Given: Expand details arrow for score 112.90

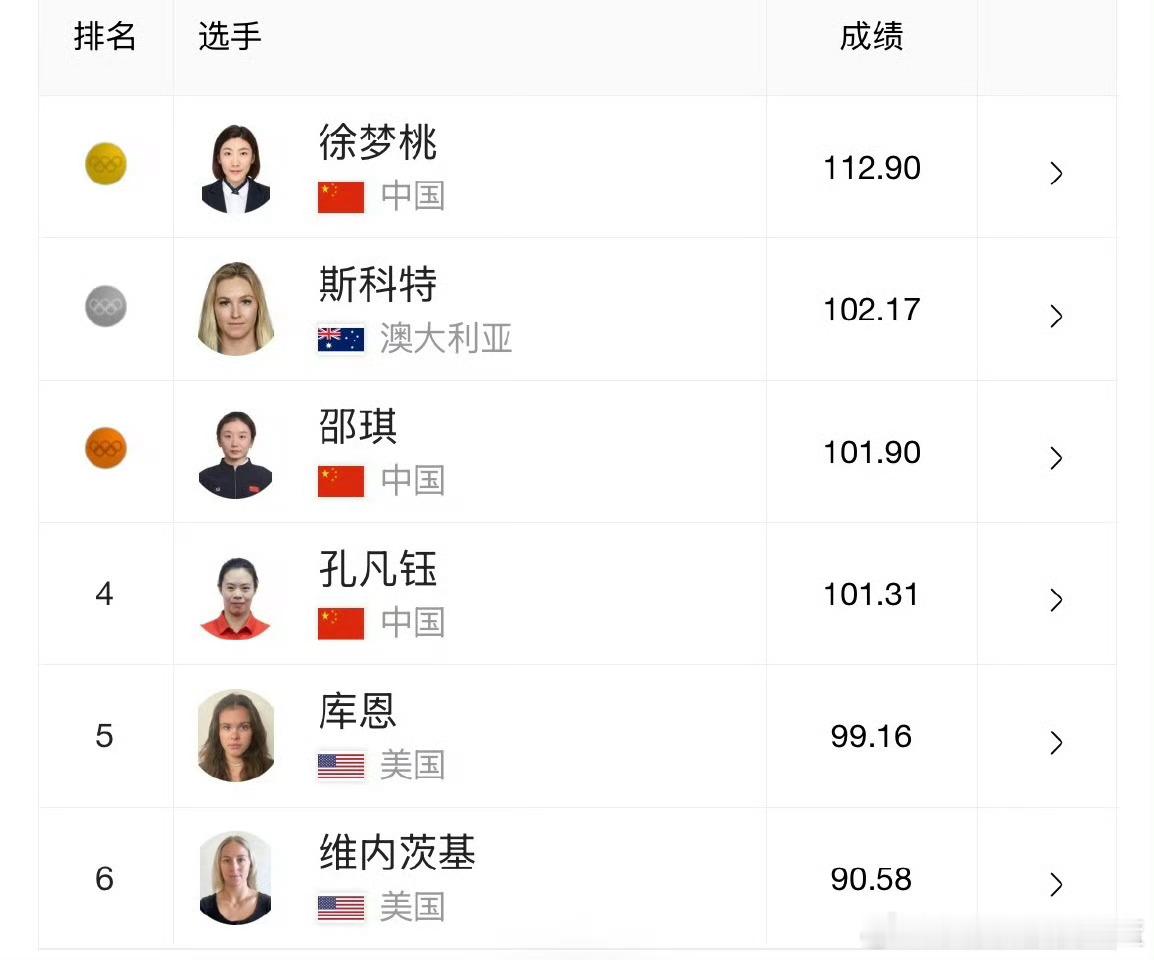Looking at the screenshot, I should (x=1056, y=174).
